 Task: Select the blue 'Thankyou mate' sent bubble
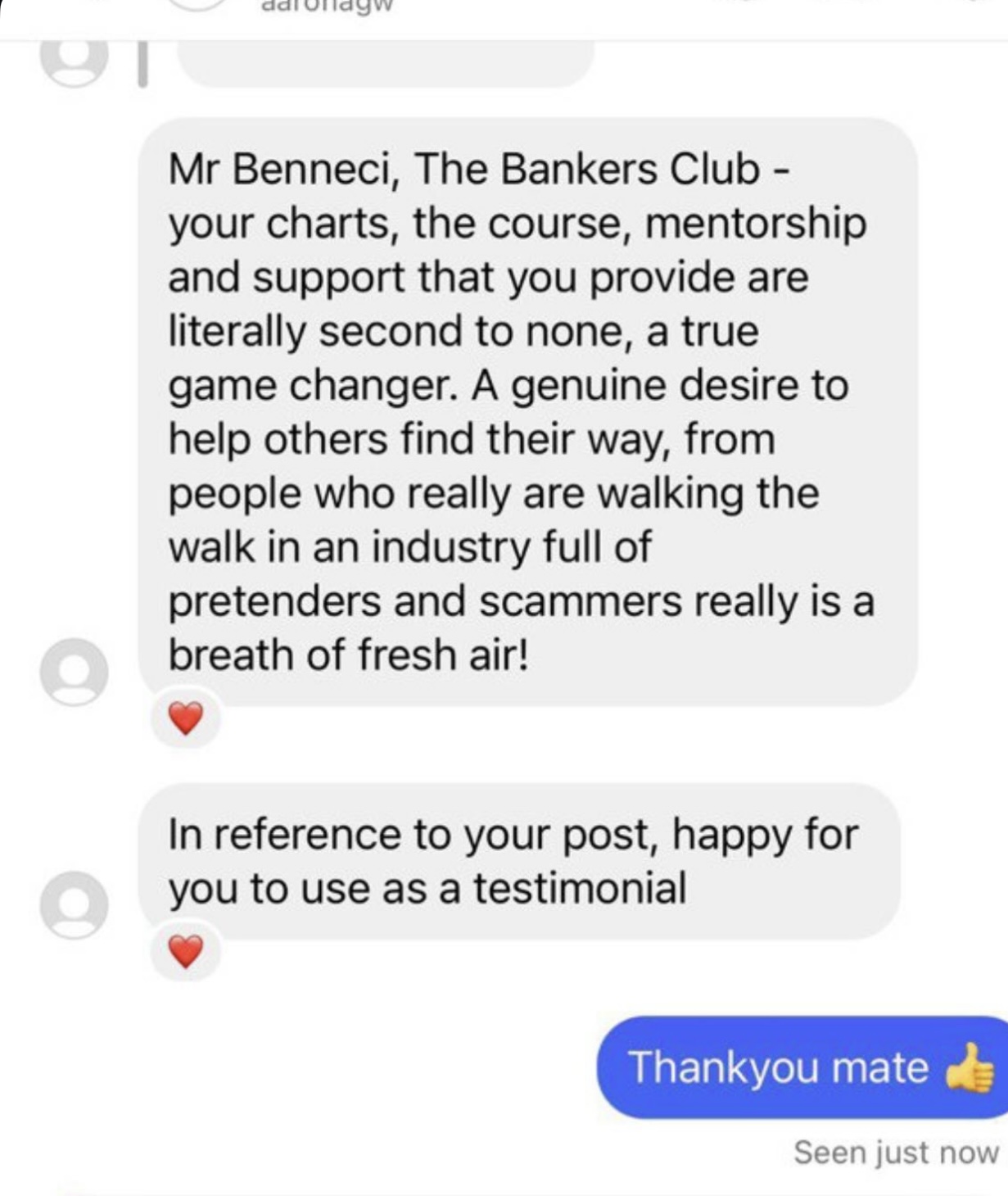click(802, 1067)
